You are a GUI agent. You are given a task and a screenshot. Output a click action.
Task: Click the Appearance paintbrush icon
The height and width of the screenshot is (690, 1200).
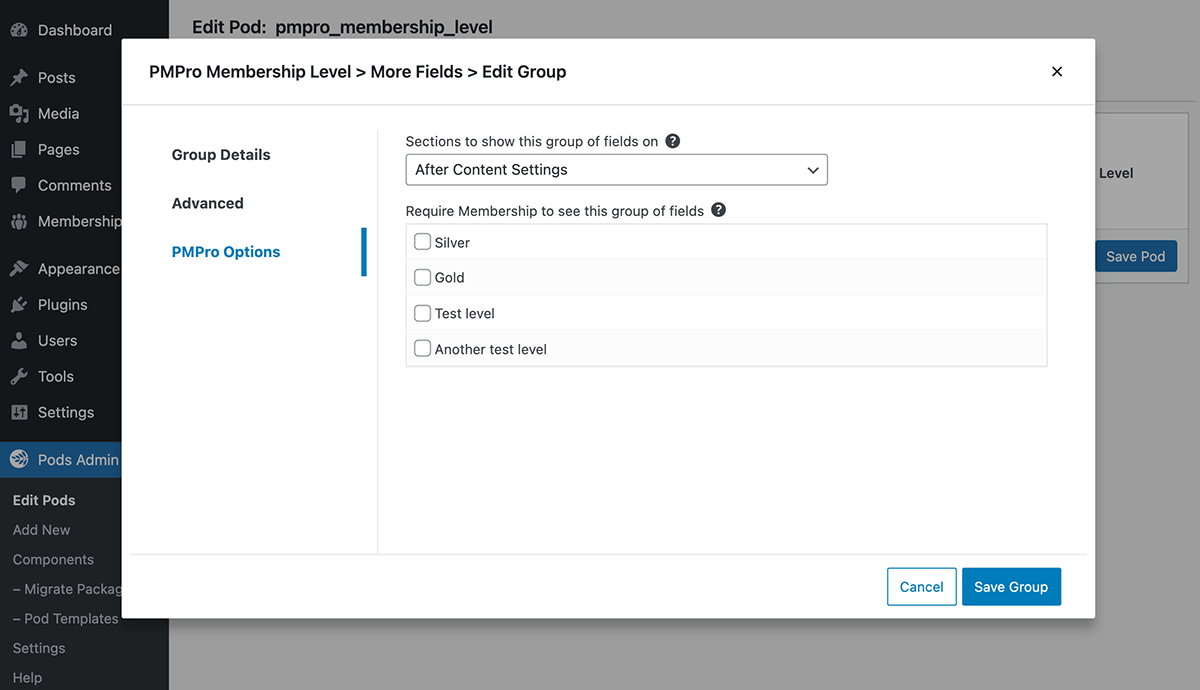[x=19, y=268]
